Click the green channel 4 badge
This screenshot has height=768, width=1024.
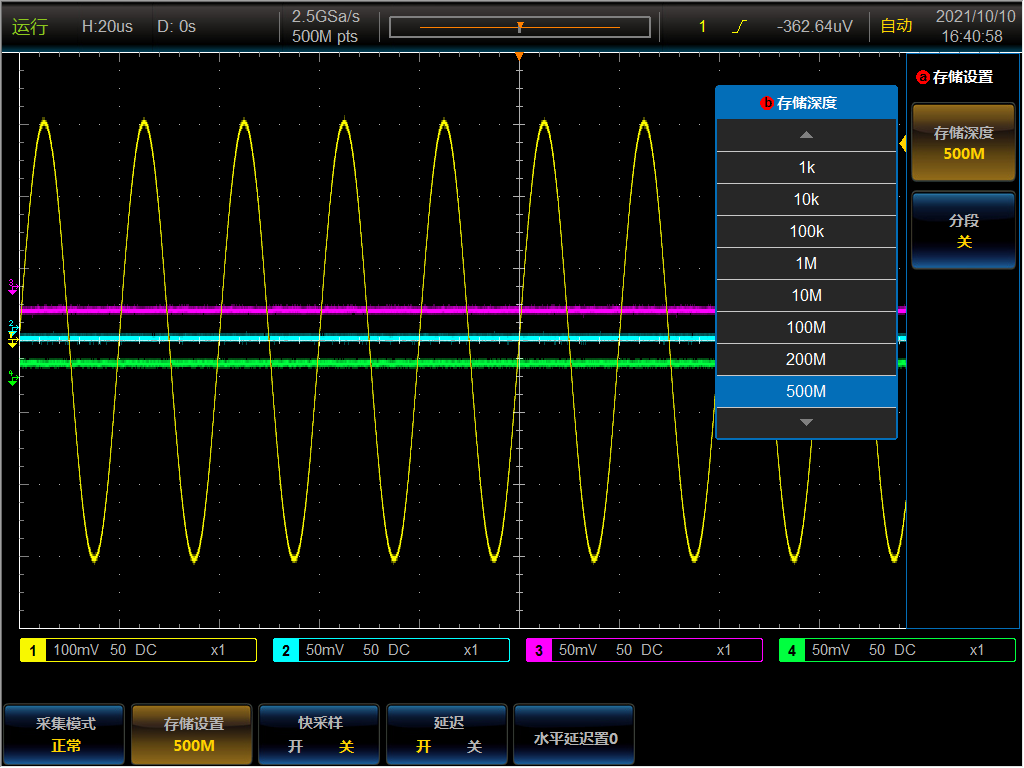point(792,651)
